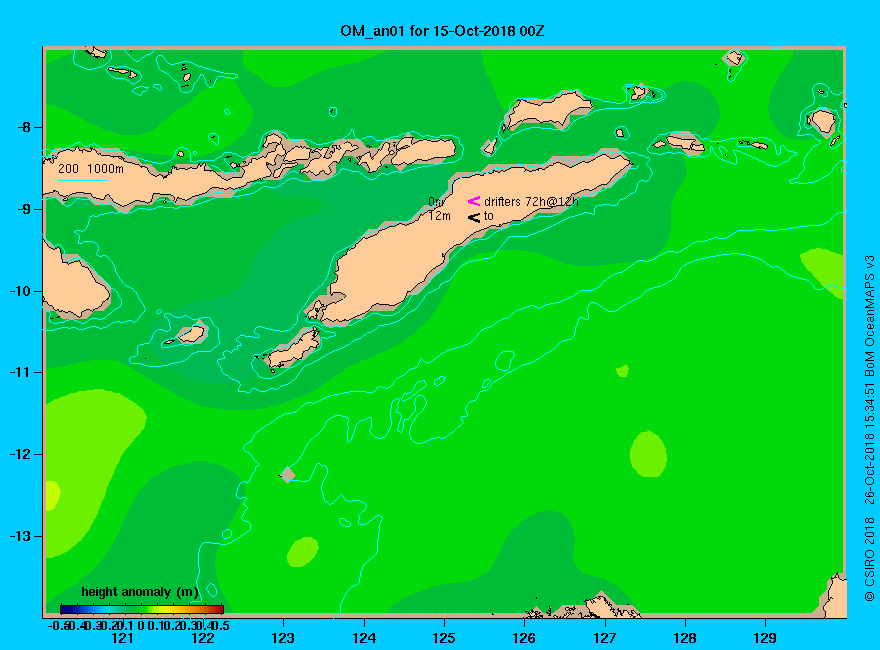
Task: Click the longitude label 122
Action: 203,638
